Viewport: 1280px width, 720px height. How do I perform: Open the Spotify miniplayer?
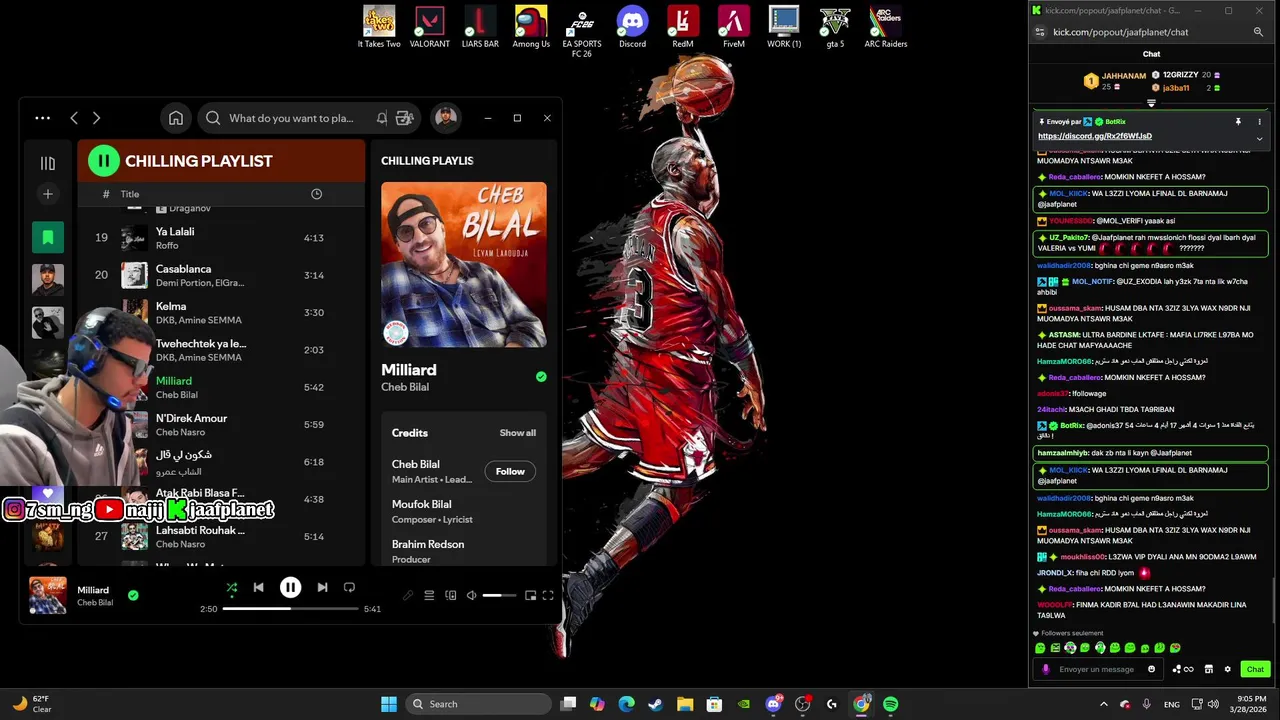[x=530, y=596]
